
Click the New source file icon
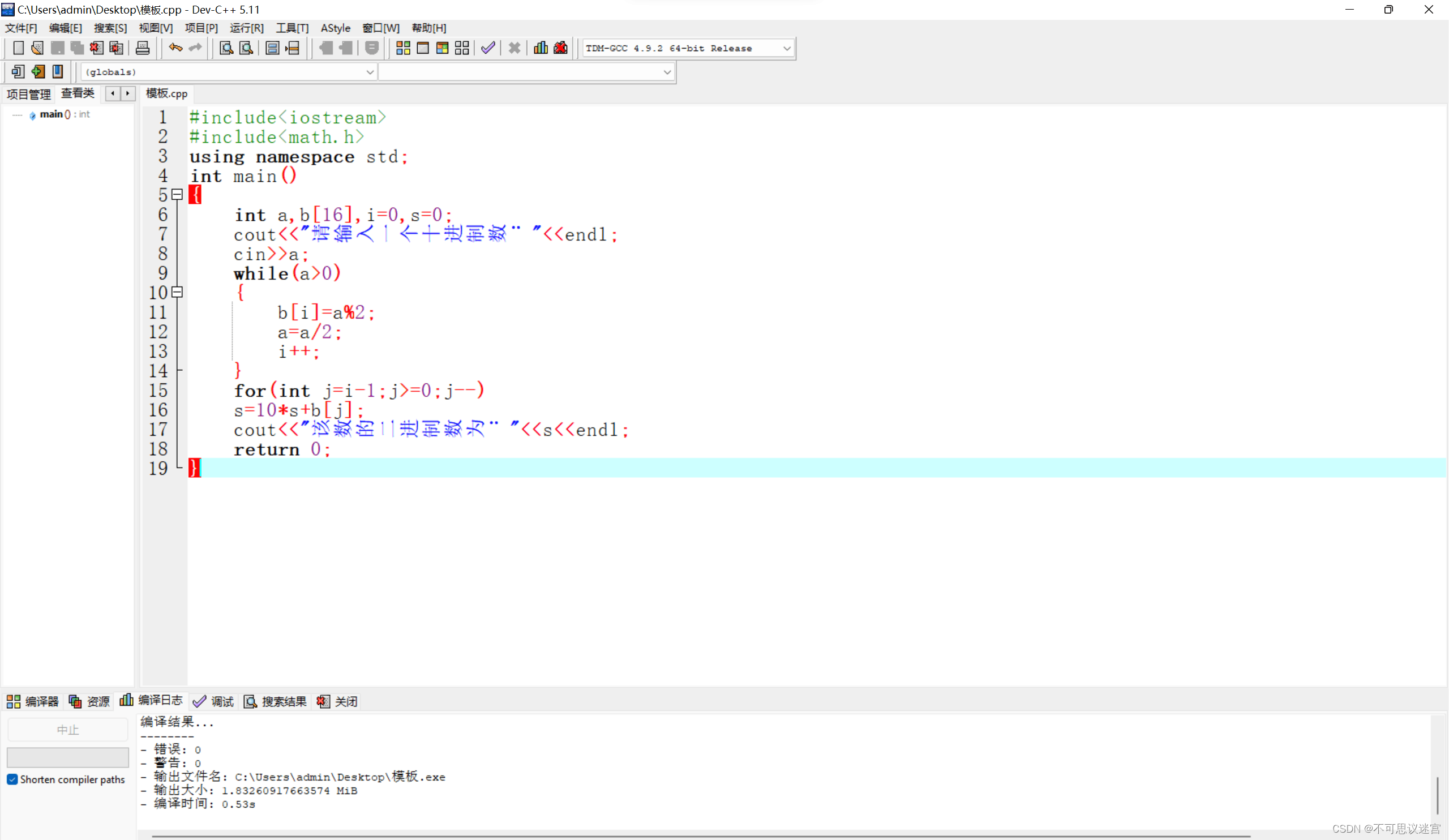pos(18,48)
